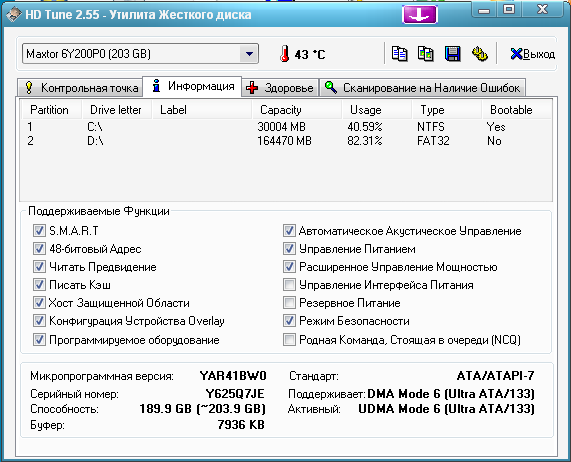Click the ATA/ATAPI-7 standard value

click(496, 375)
